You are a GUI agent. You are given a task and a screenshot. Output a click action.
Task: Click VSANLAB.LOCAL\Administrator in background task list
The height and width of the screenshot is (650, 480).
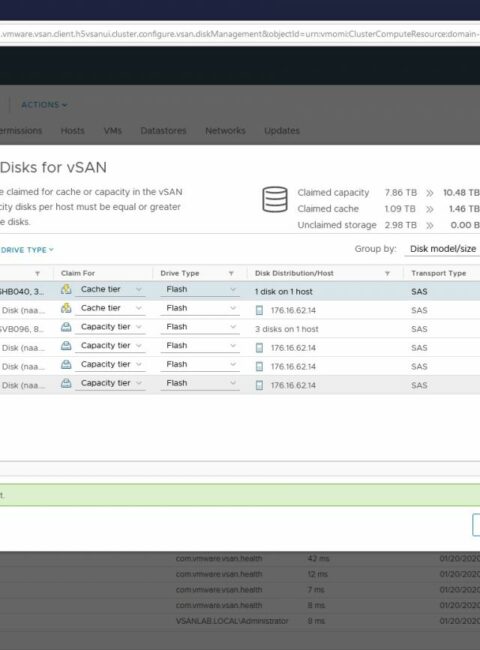click(x=232, y=621)
